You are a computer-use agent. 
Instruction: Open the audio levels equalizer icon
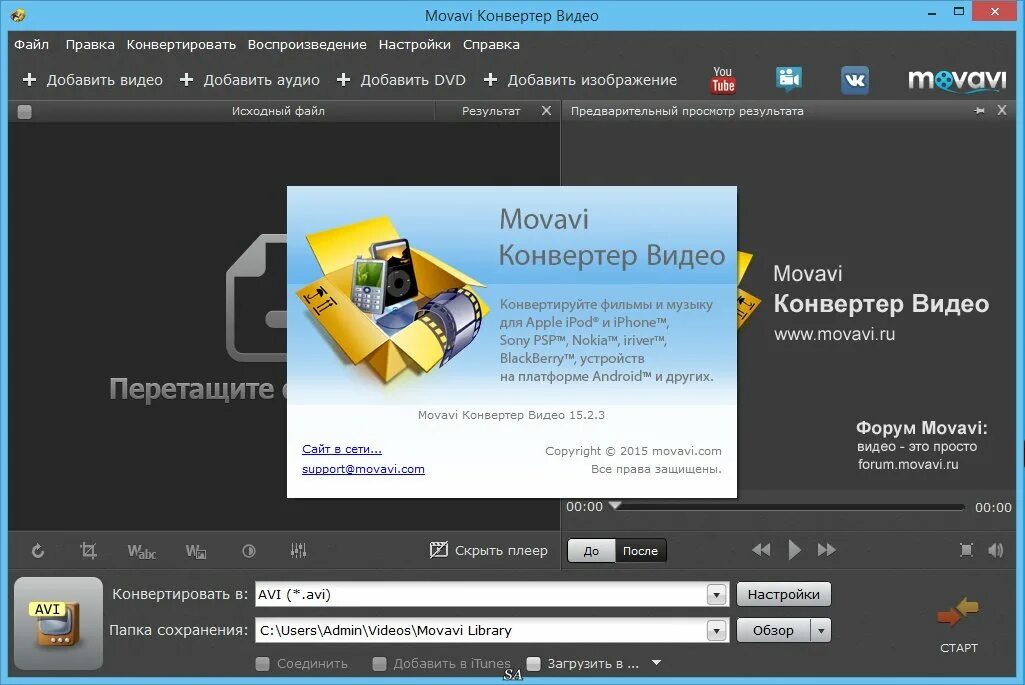[x=299, y=550]
